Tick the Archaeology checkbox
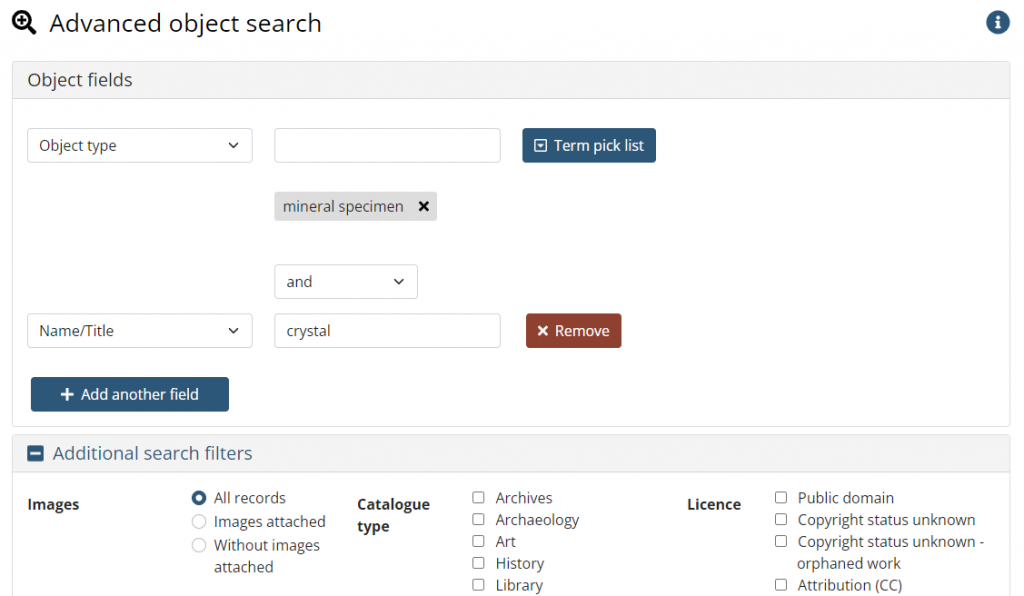The height and width of the screenshot is (596, 1024). tap(479, 519)
